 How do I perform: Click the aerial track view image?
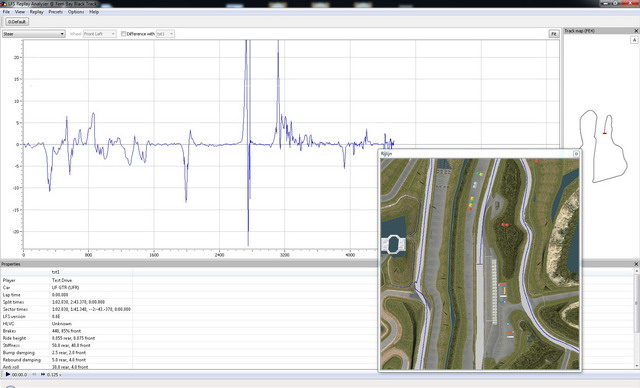pyautogui.click(x=480, y=264)
